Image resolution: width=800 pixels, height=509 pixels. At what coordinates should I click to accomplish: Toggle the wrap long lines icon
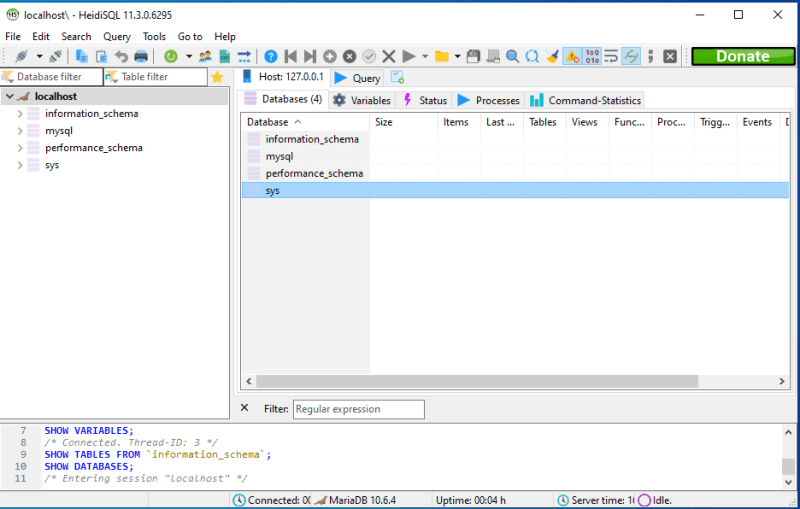point(611,56)
